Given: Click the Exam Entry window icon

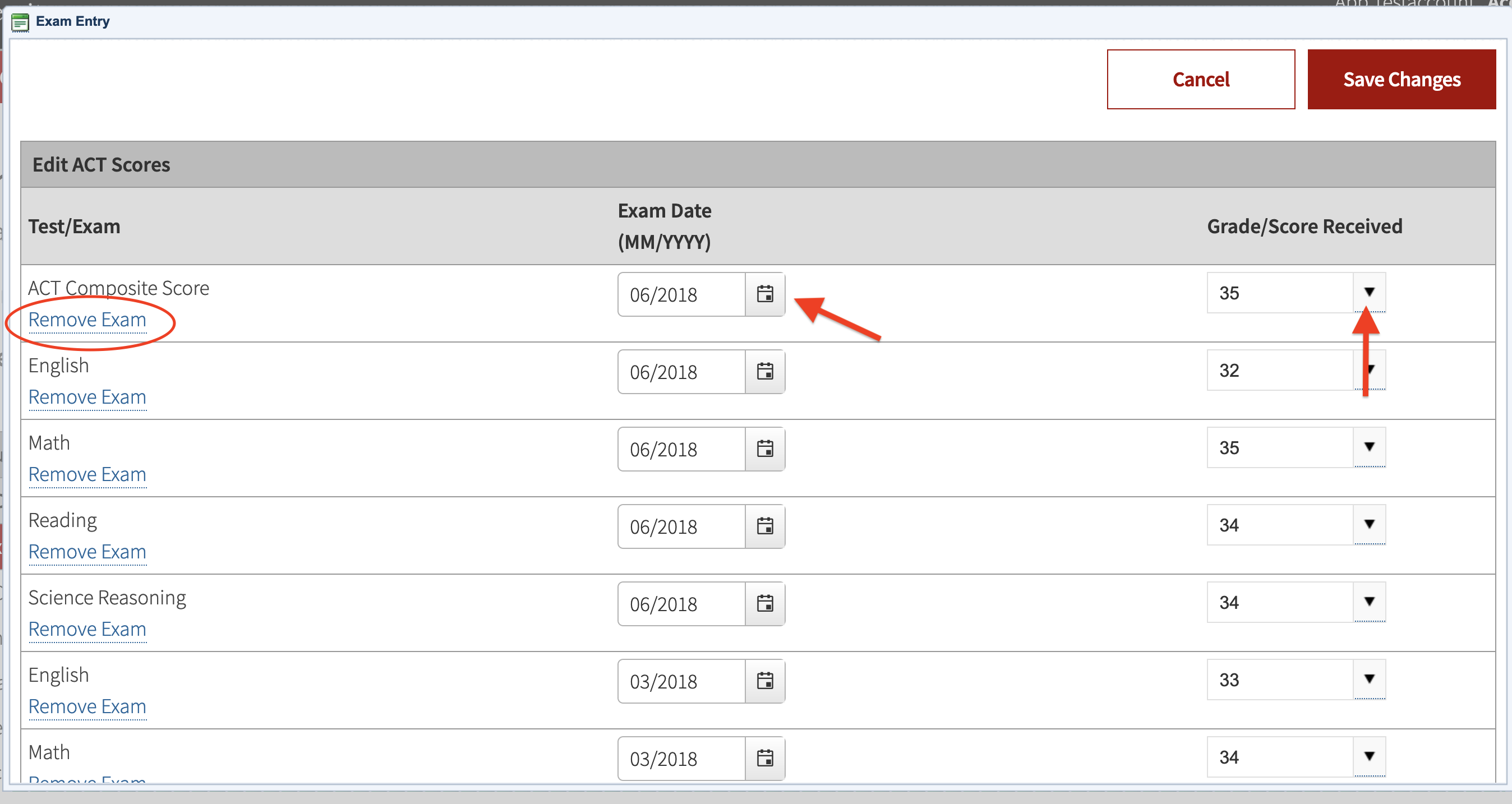Looking at the screenshot, I should (x=20, y=22).
